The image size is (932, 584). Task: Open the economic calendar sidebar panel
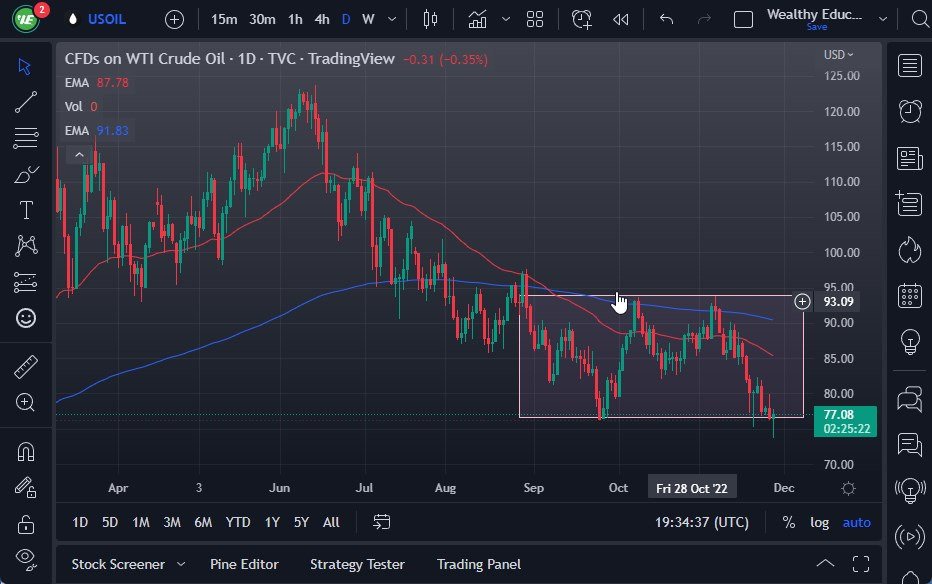(x=909, y=295)
